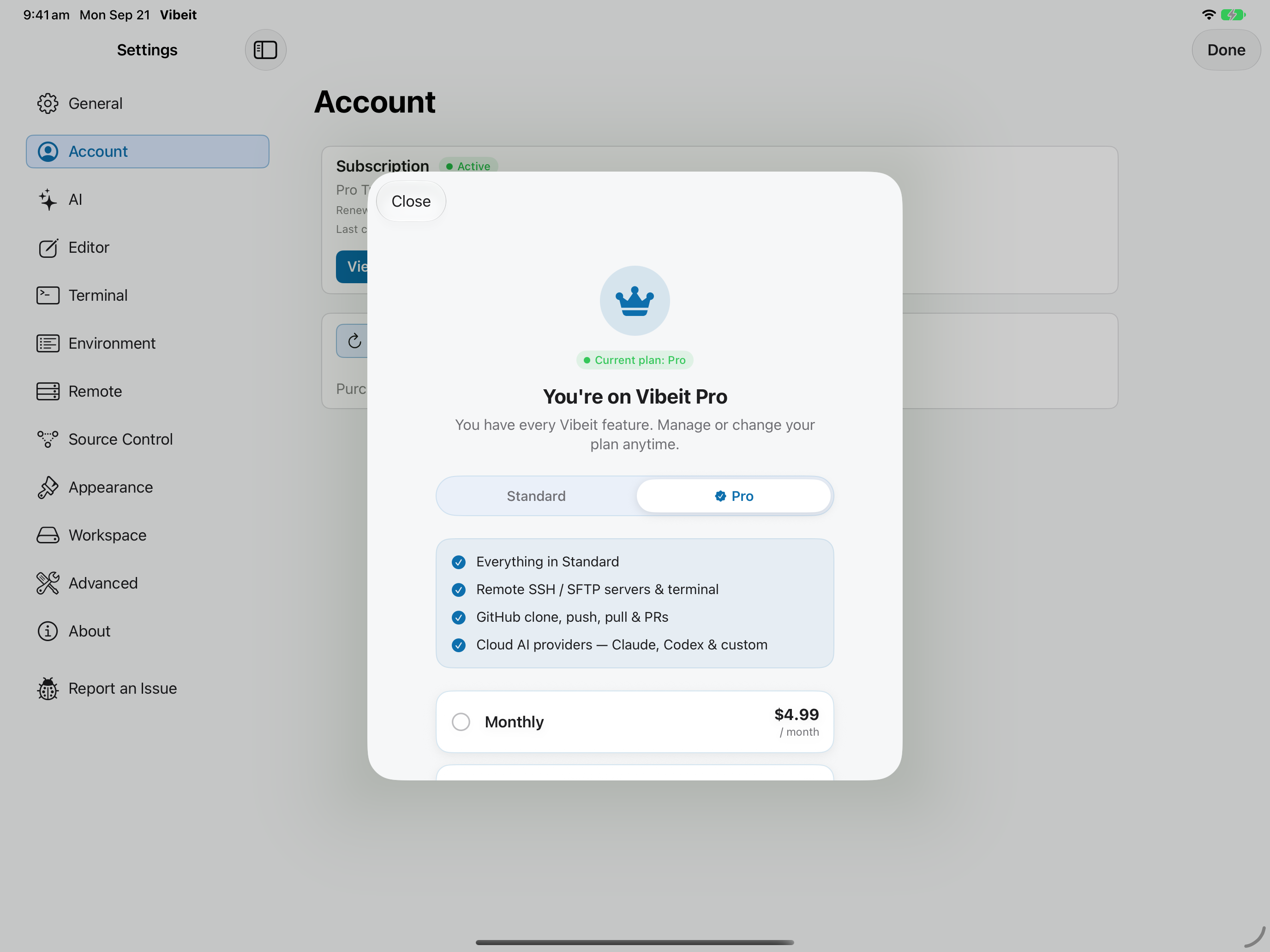
Task: Open Terminal settings
Action: click(148, 296)
